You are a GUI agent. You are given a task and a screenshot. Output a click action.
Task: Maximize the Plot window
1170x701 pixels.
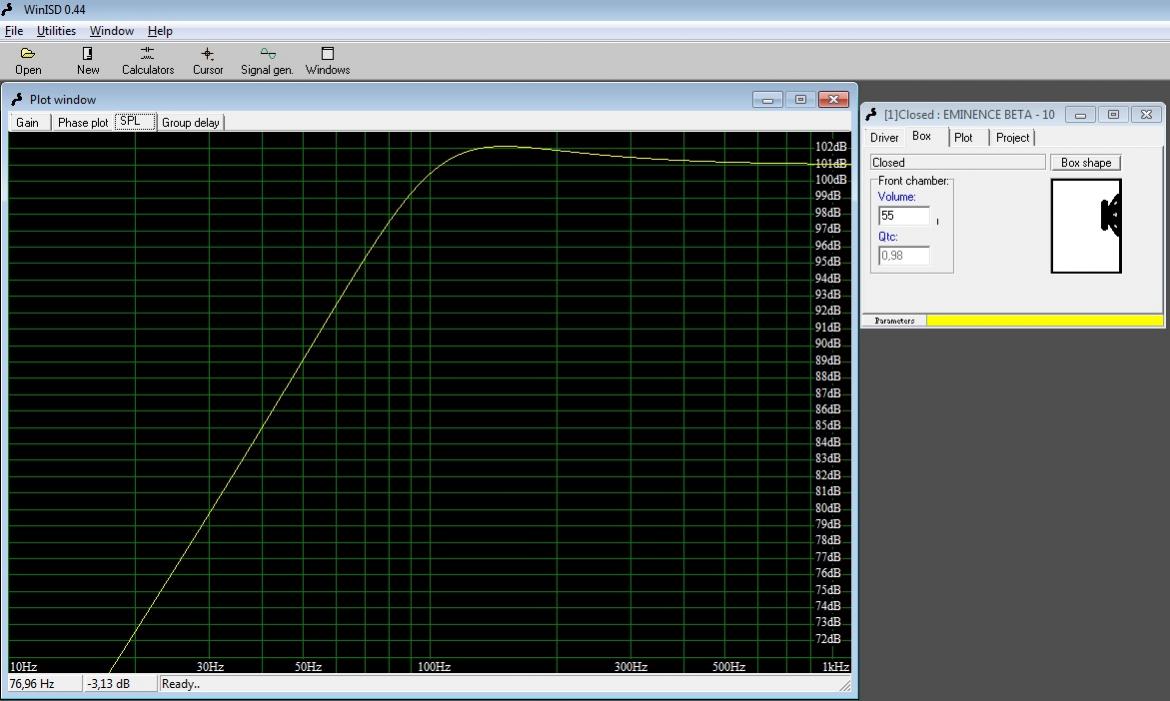click(x=800, y=99)
